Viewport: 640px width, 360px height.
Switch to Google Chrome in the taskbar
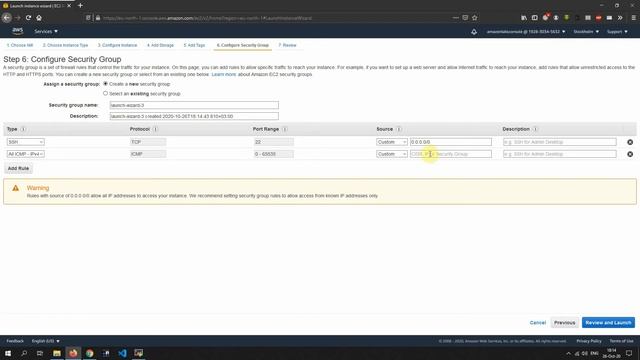(89, 353)
